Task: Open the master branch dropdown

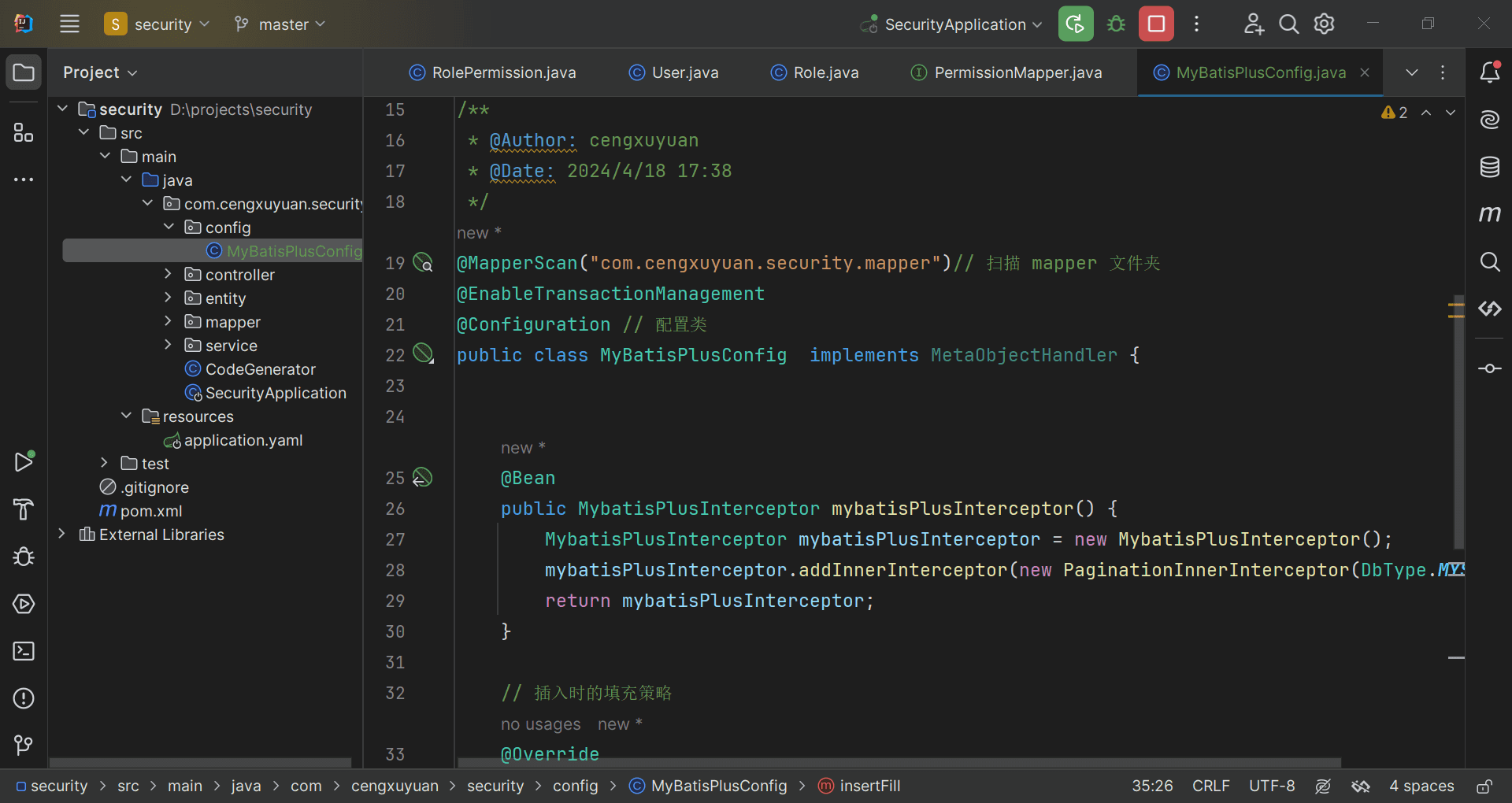Action: coord(280,24)
